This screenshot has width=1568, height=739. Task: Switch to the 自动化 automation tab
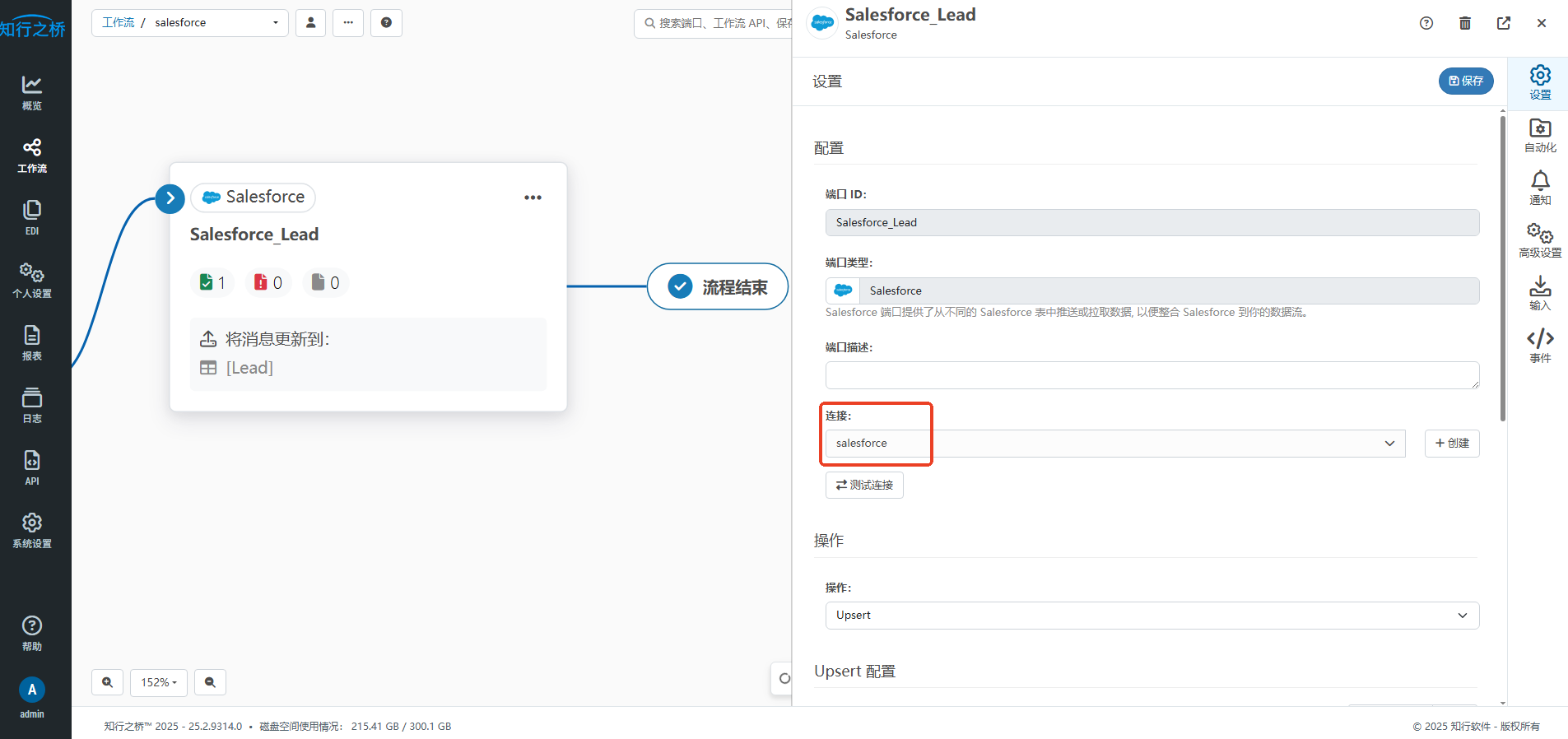1539,136
